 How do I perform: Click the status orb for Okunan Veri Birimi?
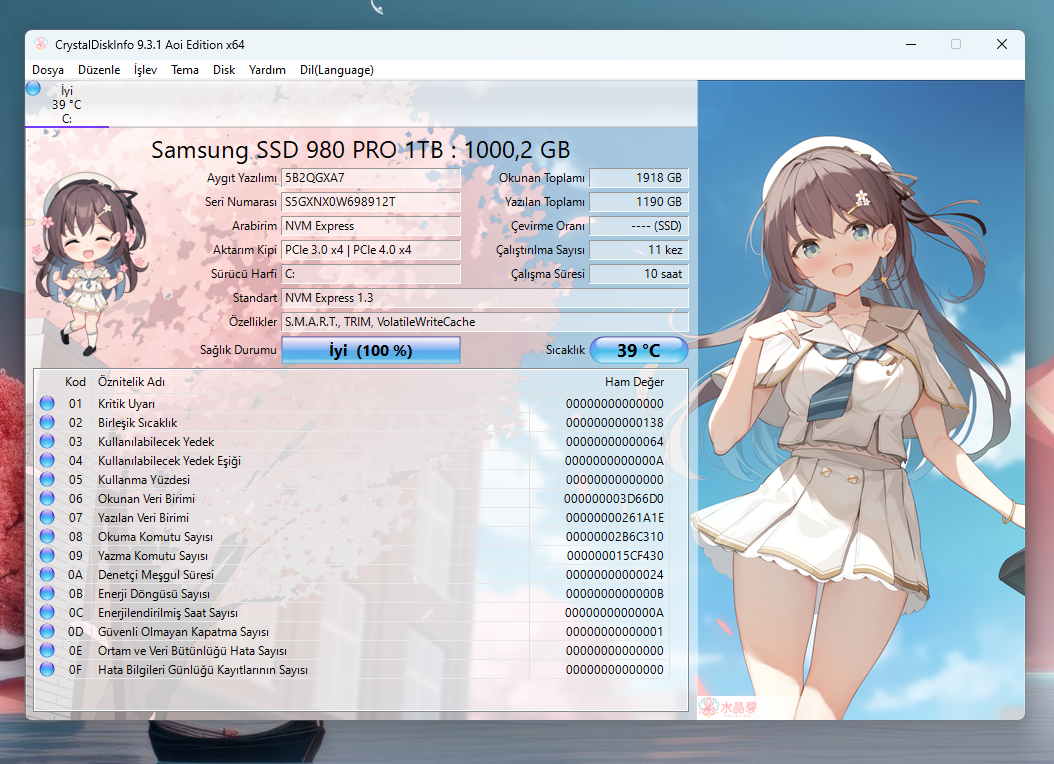pyautogui.click(x=47, y=499)
